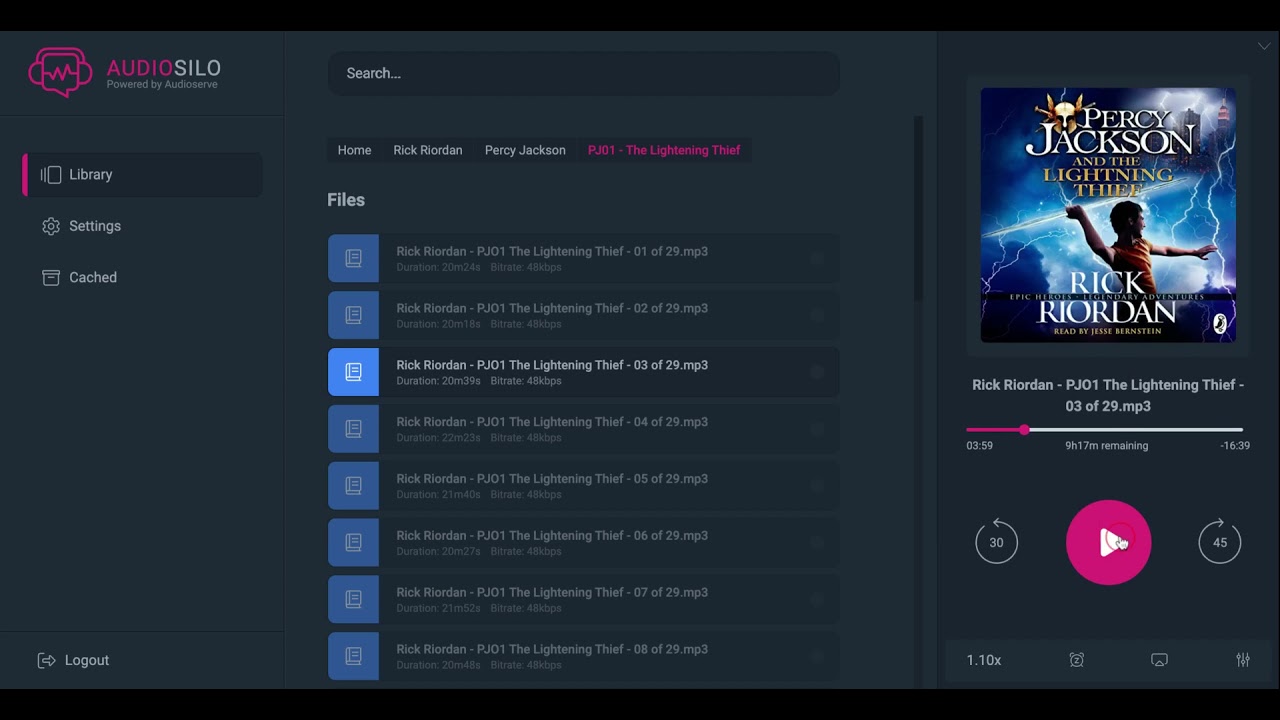This screenshot has height=720, width=1280.
Task: Click file icon for 02 of 29.mp3
Action: pyautogui.click(x=353, y=315)
